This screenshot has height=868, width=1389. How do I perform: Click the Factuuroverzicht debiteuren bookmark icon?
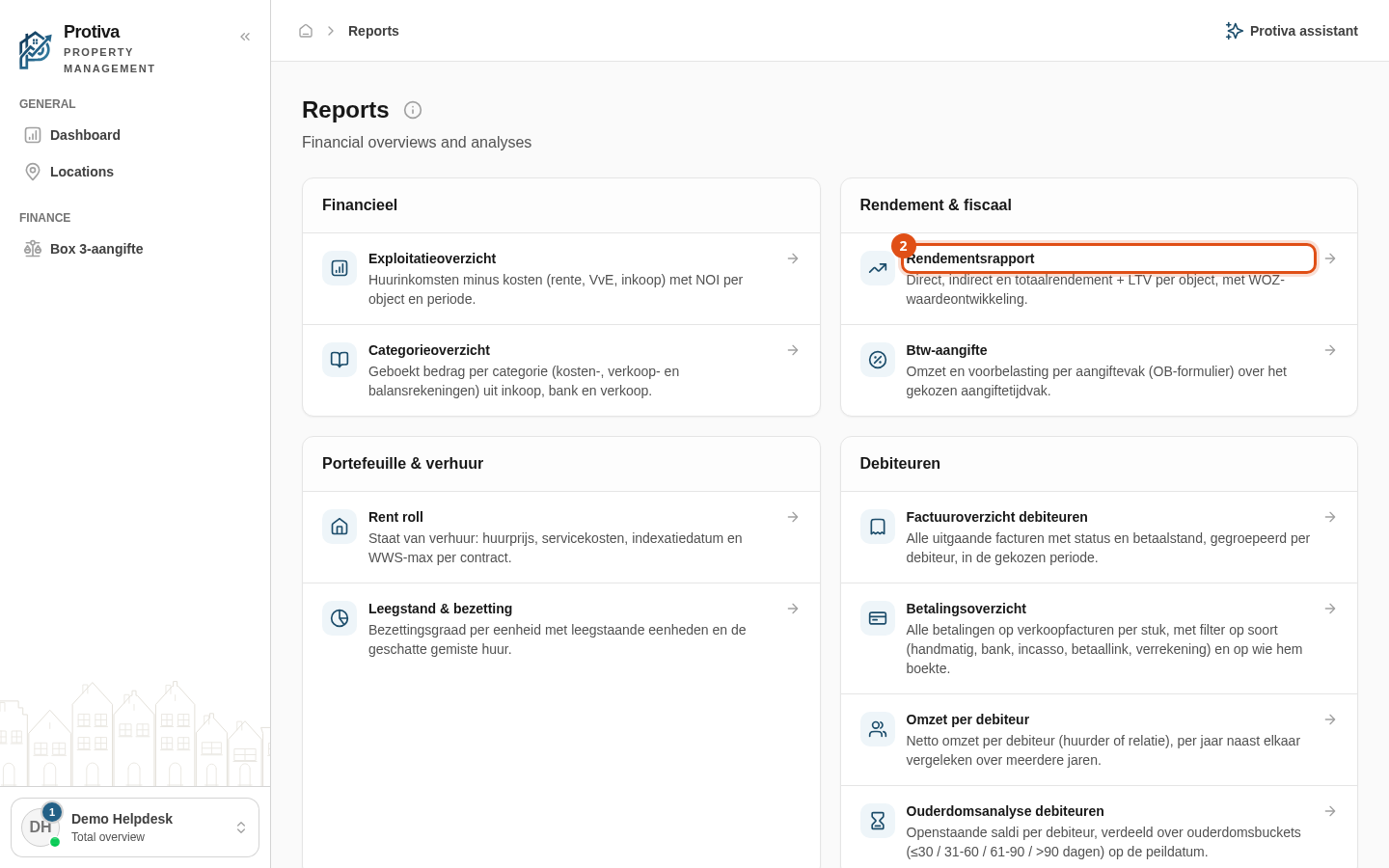point(878,527)
